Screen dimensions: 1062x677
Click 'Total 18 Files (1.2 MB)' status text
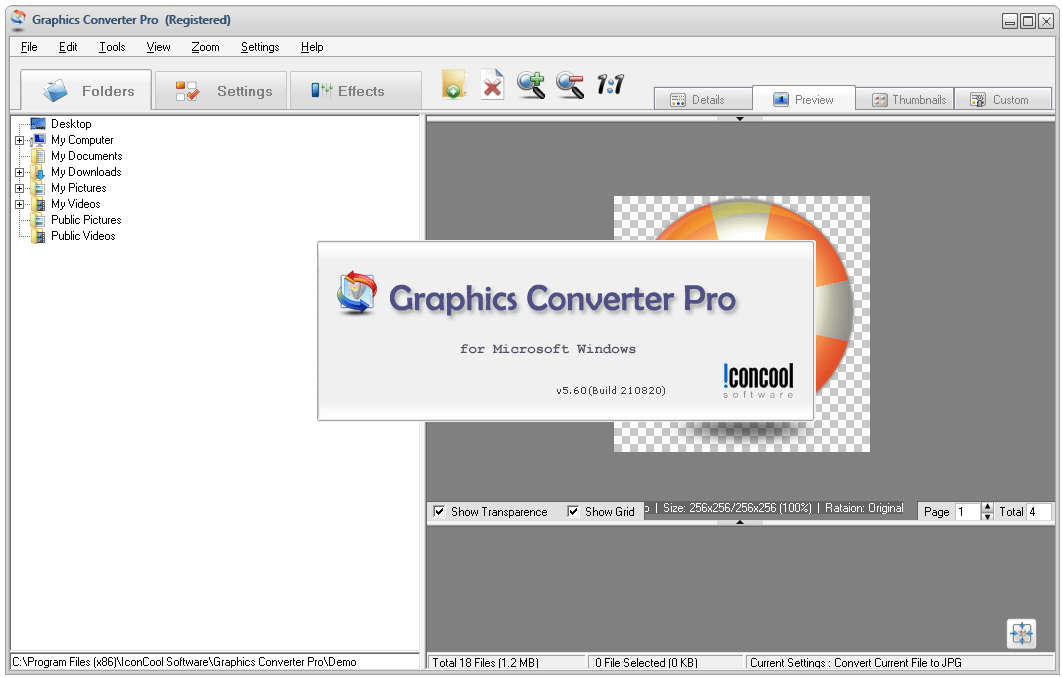click(485, 663)
